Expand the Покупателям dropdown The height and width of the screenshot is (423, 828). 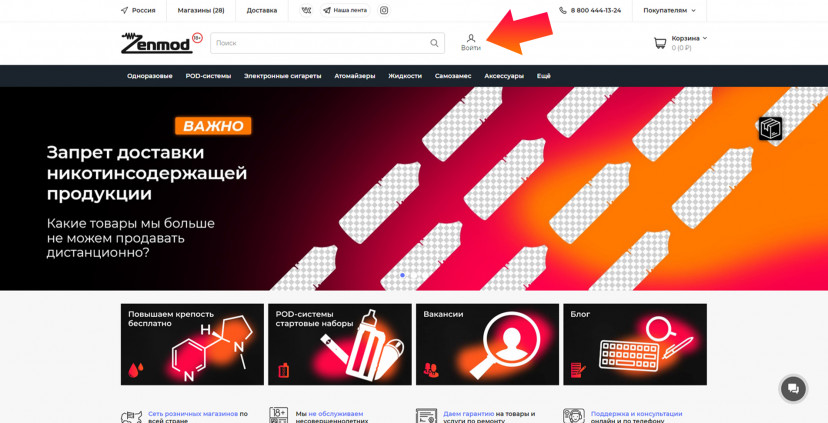[667, 10]
